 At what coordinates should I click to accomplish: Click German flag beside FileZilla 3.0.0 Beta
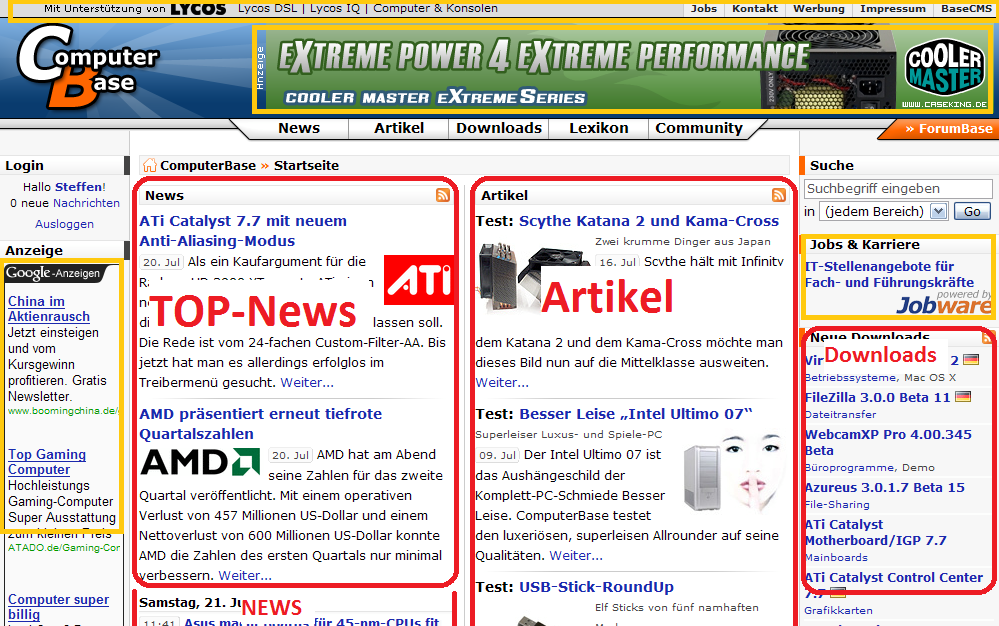963,397
